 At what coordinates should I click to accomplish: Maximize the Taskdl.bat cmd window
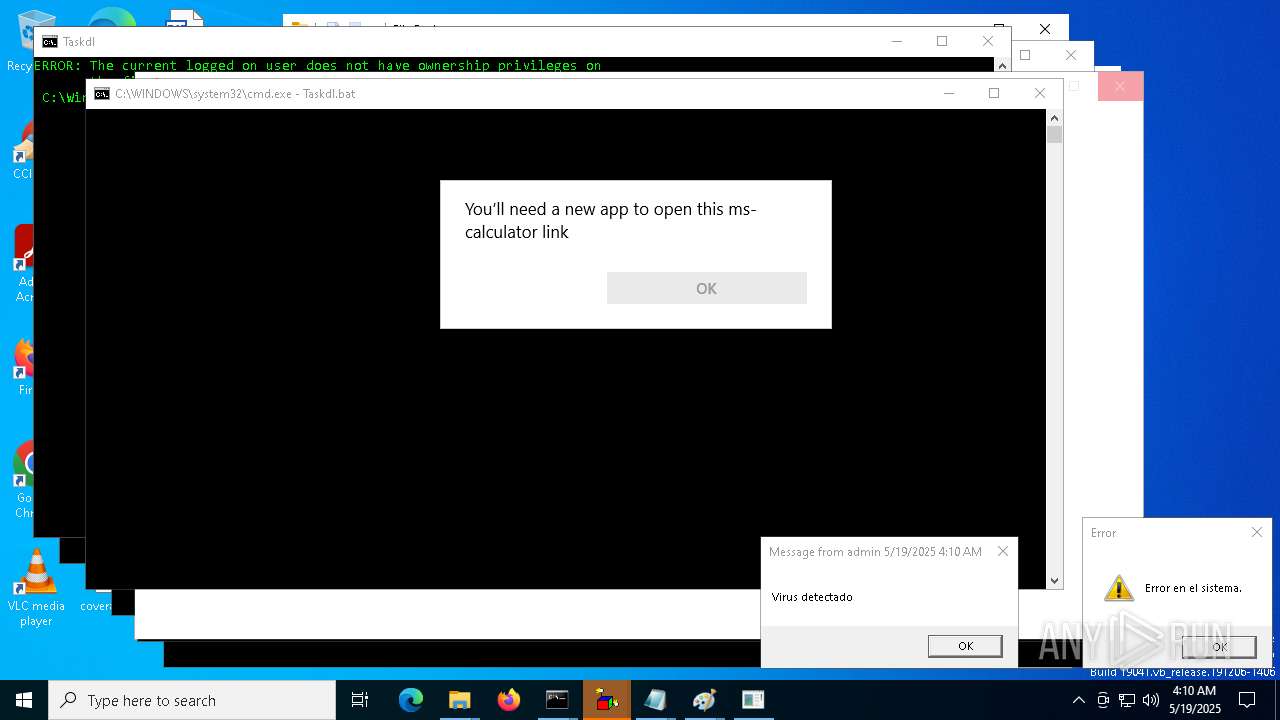(x=994, y=93)
